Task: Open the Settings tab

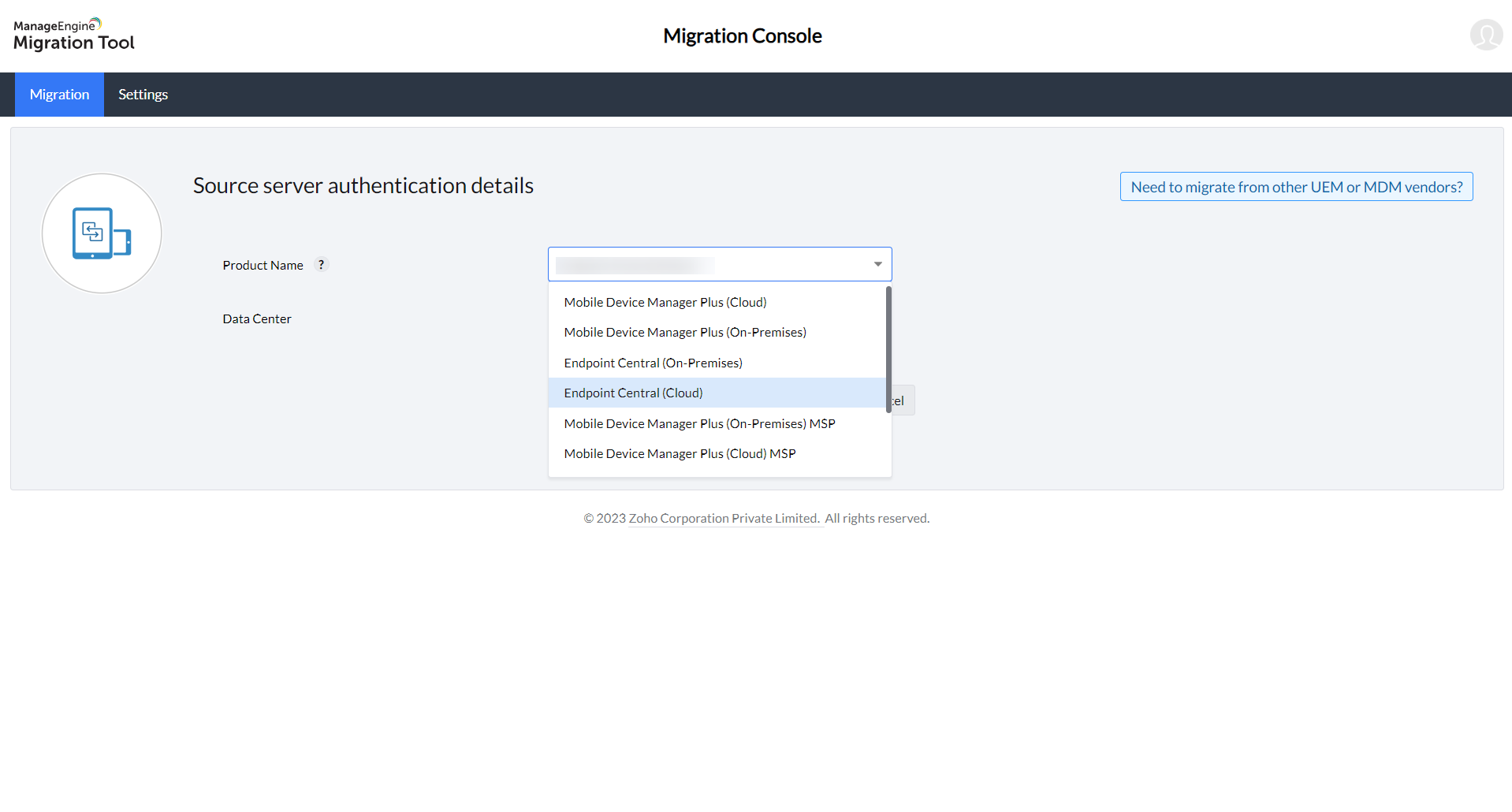Action: 143,95
